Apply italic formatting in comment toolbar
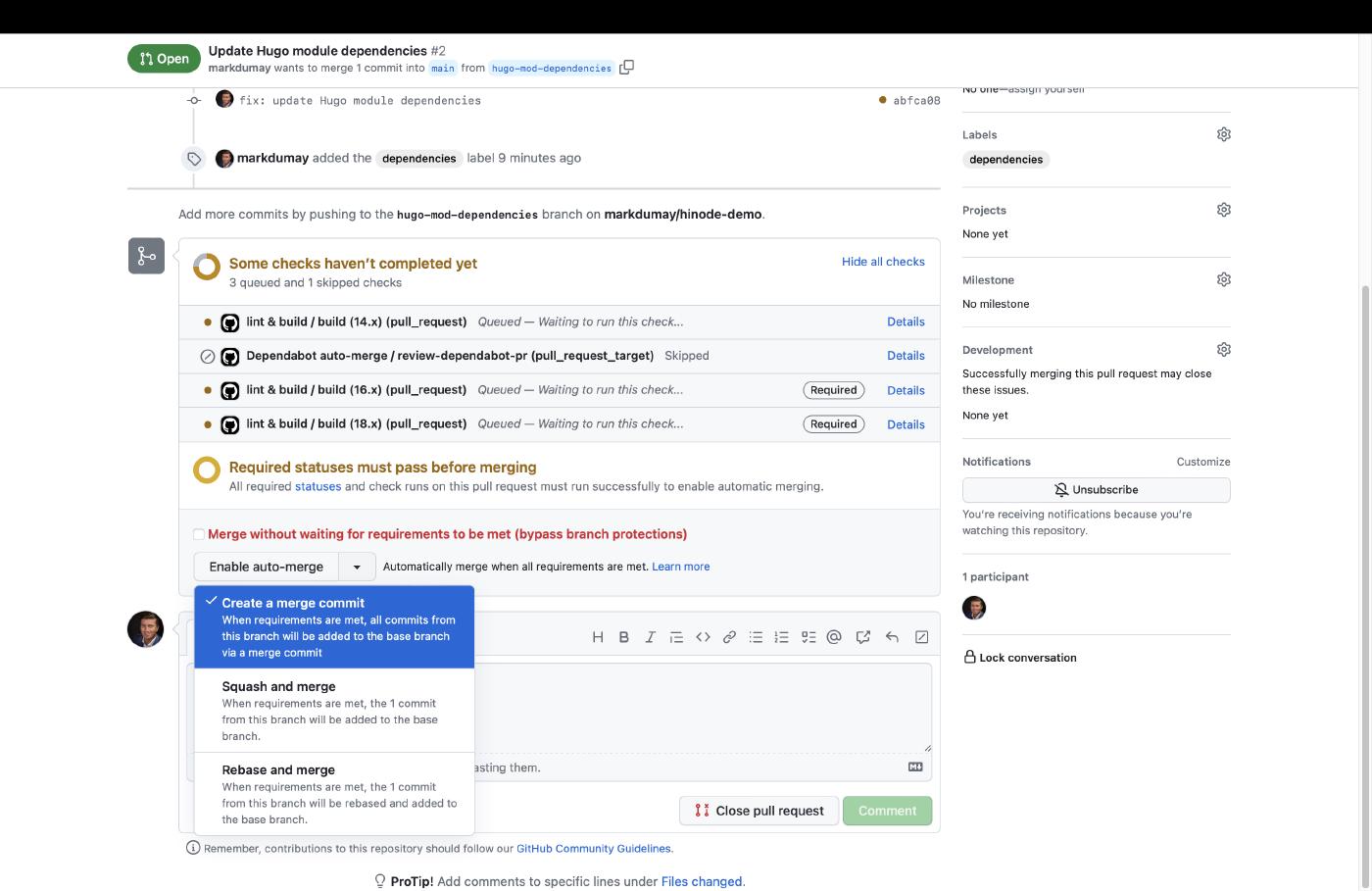Image resolution: width=1372 pixels, height=891 pixels. tap(650, 637)
